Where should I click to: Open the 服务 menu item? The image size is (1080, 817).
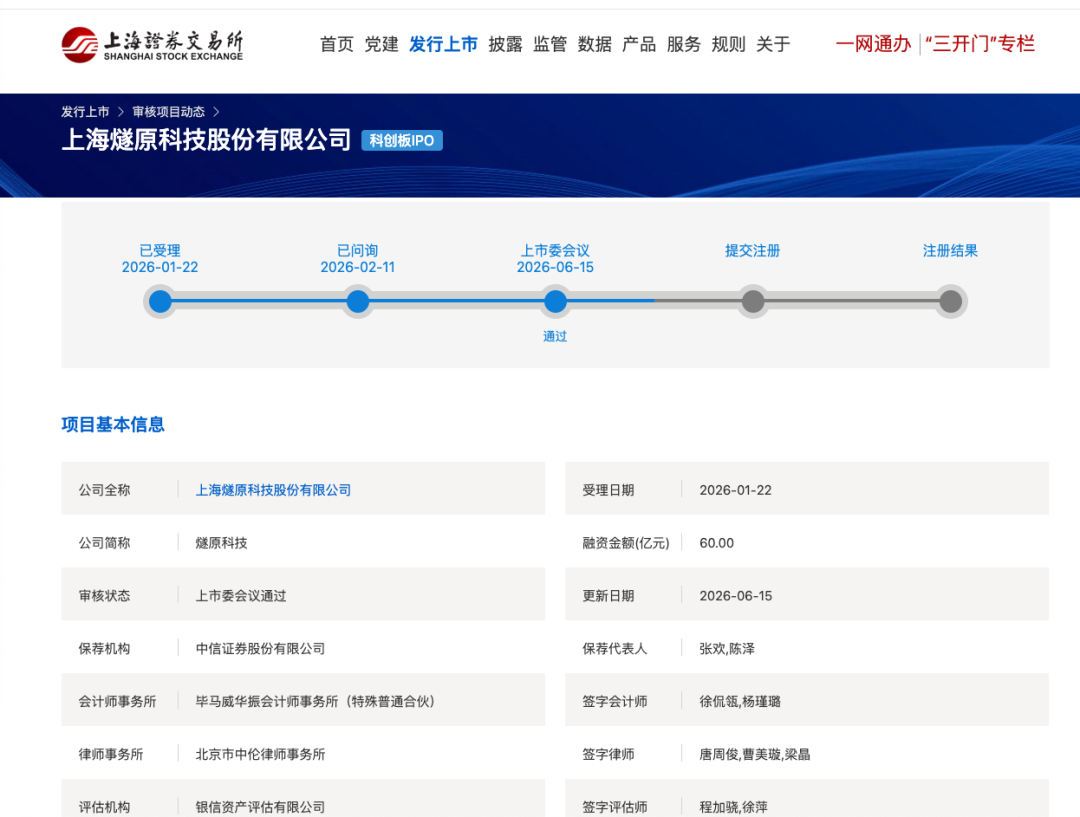pos(684,45)
